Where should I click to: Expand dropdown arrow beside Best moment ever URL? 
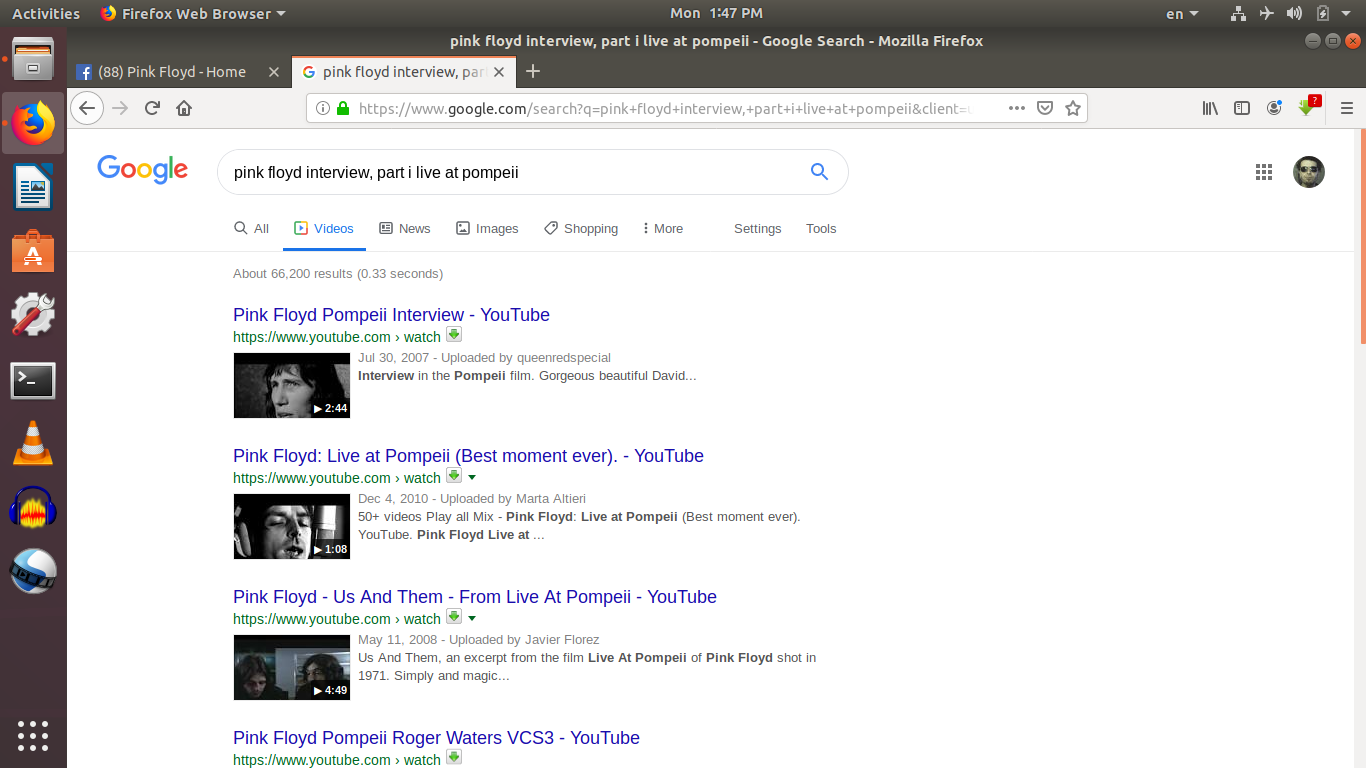pyautogui.click(x=472, y=478)
